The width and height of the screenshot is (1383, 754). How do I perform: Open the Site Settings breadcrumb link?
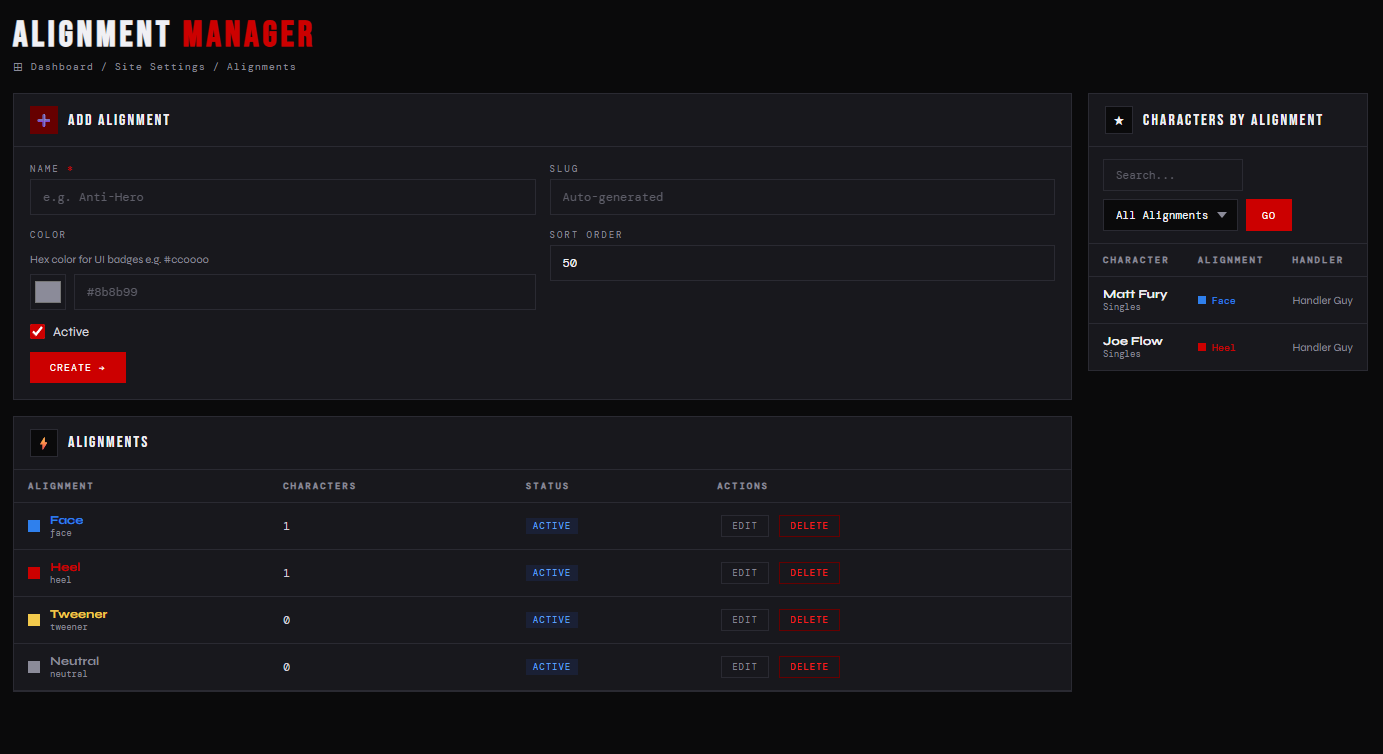[160, 67]
